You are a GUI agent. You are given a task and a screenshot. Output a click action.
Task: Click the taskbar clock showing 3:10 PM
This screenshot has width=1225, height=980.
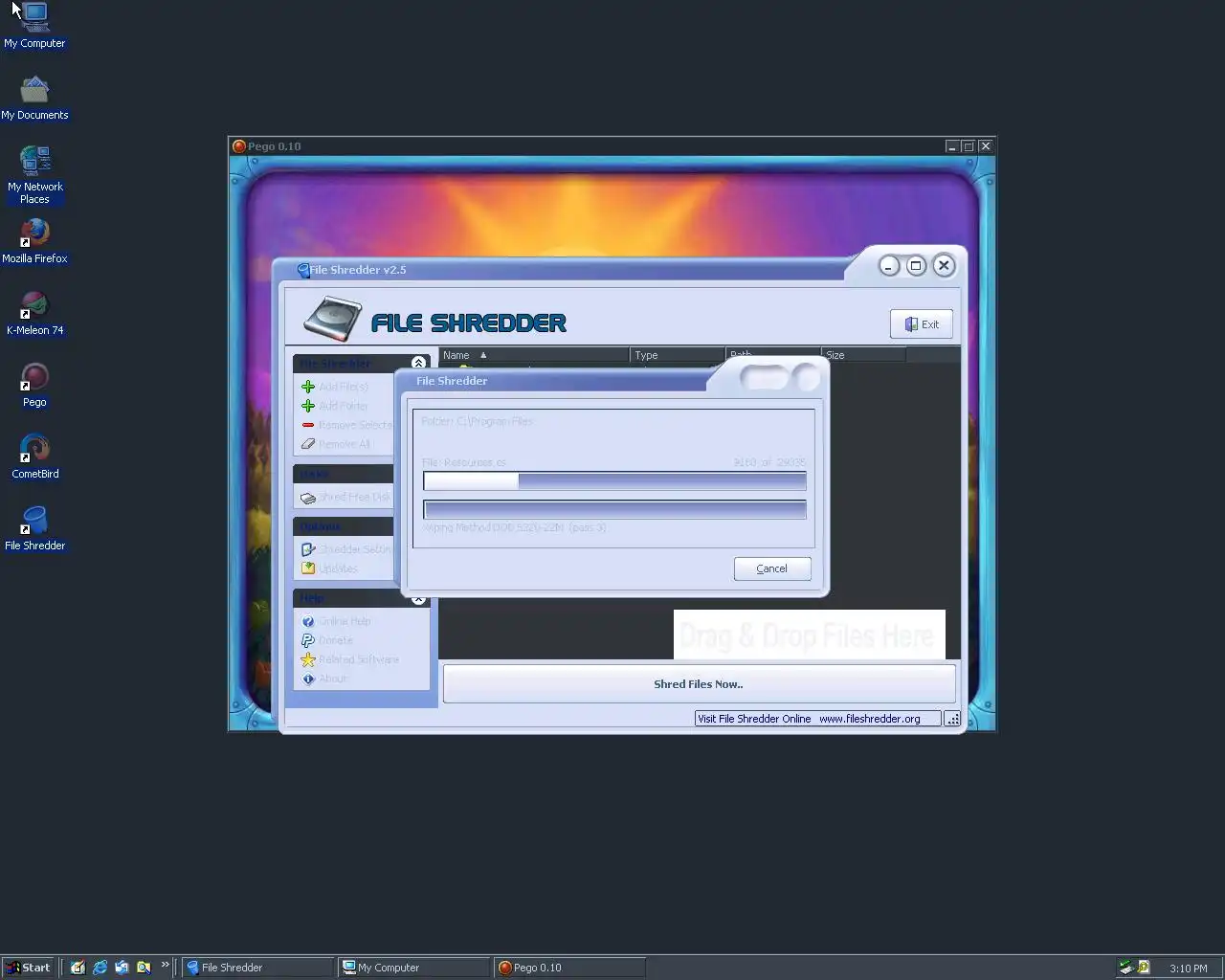click(1189, 969)
